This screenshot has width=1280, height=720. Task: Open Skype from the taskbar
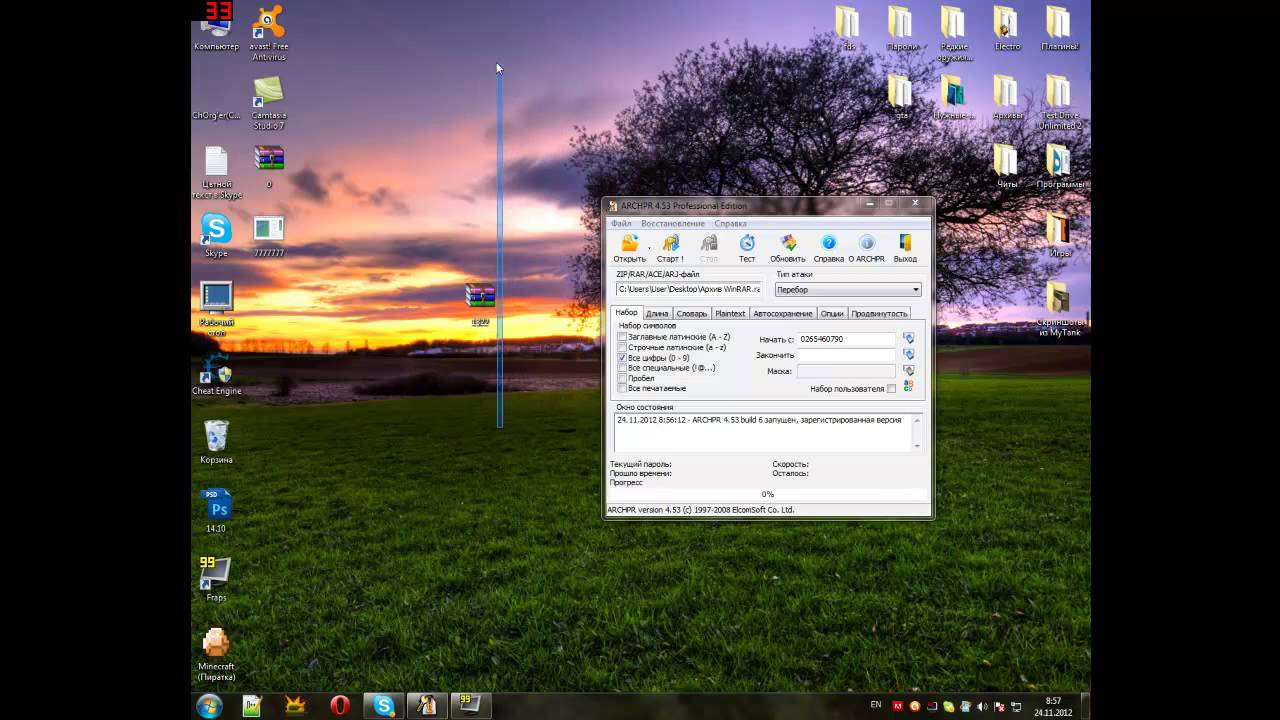point(384,705)
